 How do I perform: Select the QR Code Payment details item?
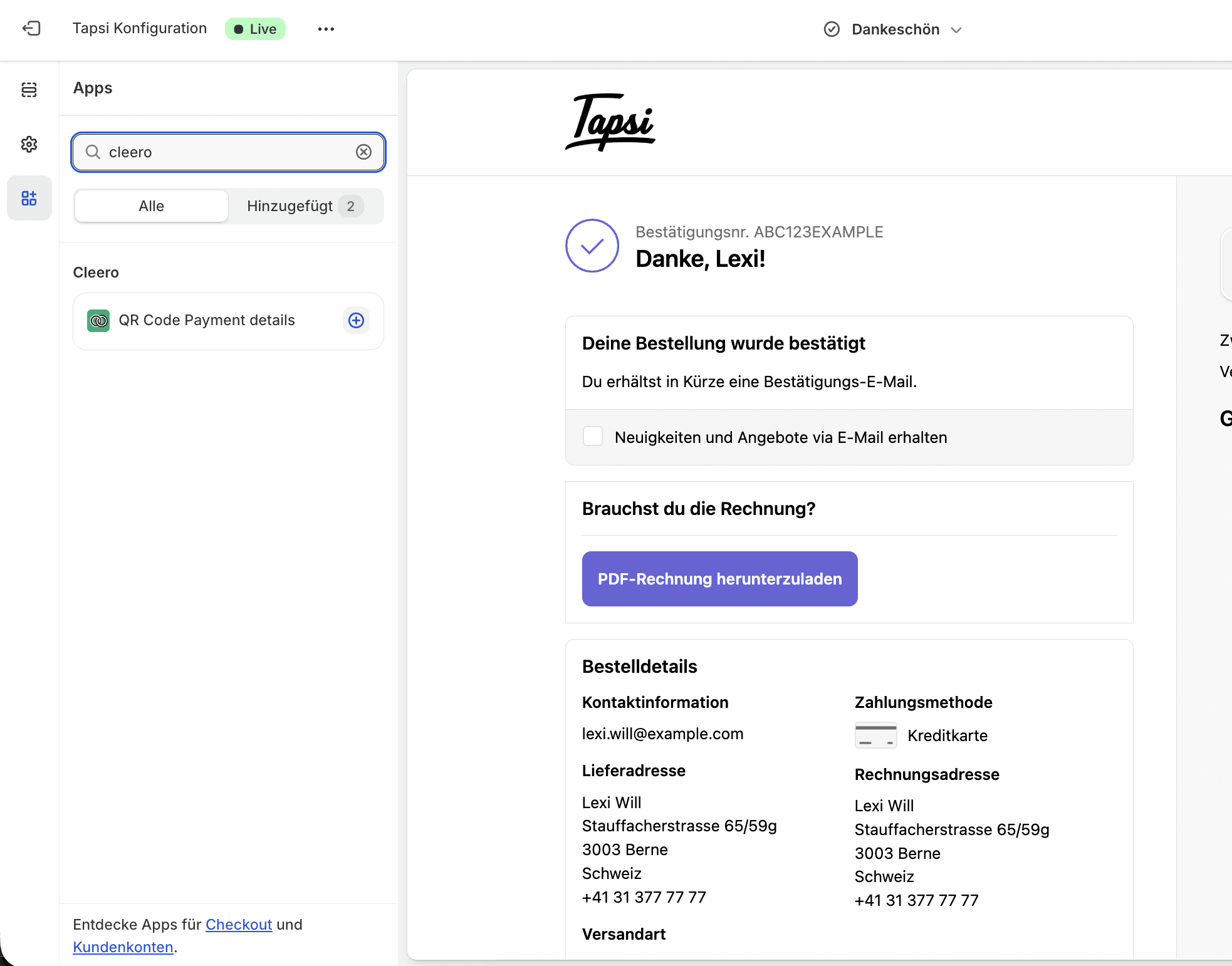point(207,320)
